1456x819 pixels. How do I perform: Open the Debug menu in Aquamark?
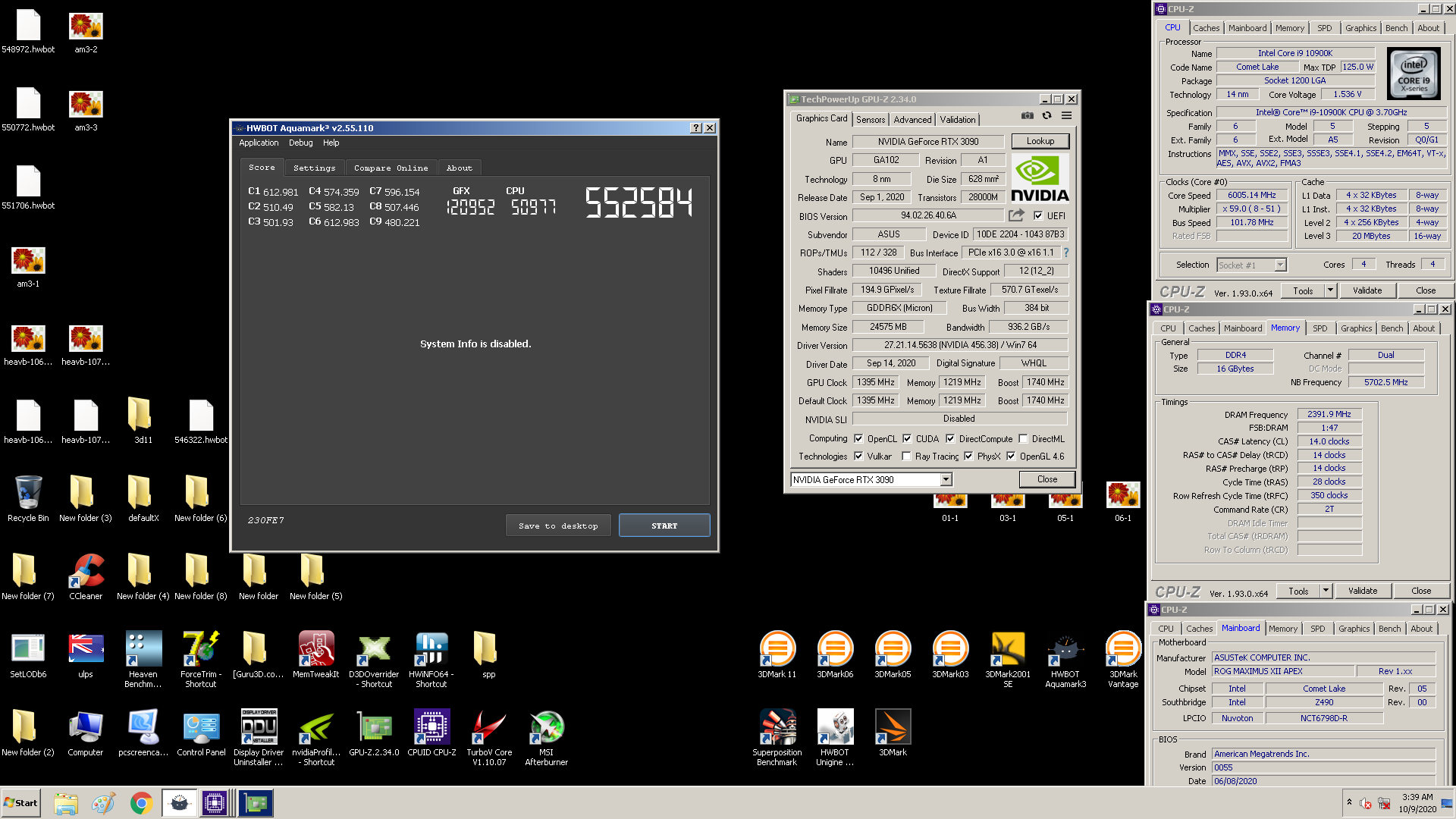pos(300,143)
